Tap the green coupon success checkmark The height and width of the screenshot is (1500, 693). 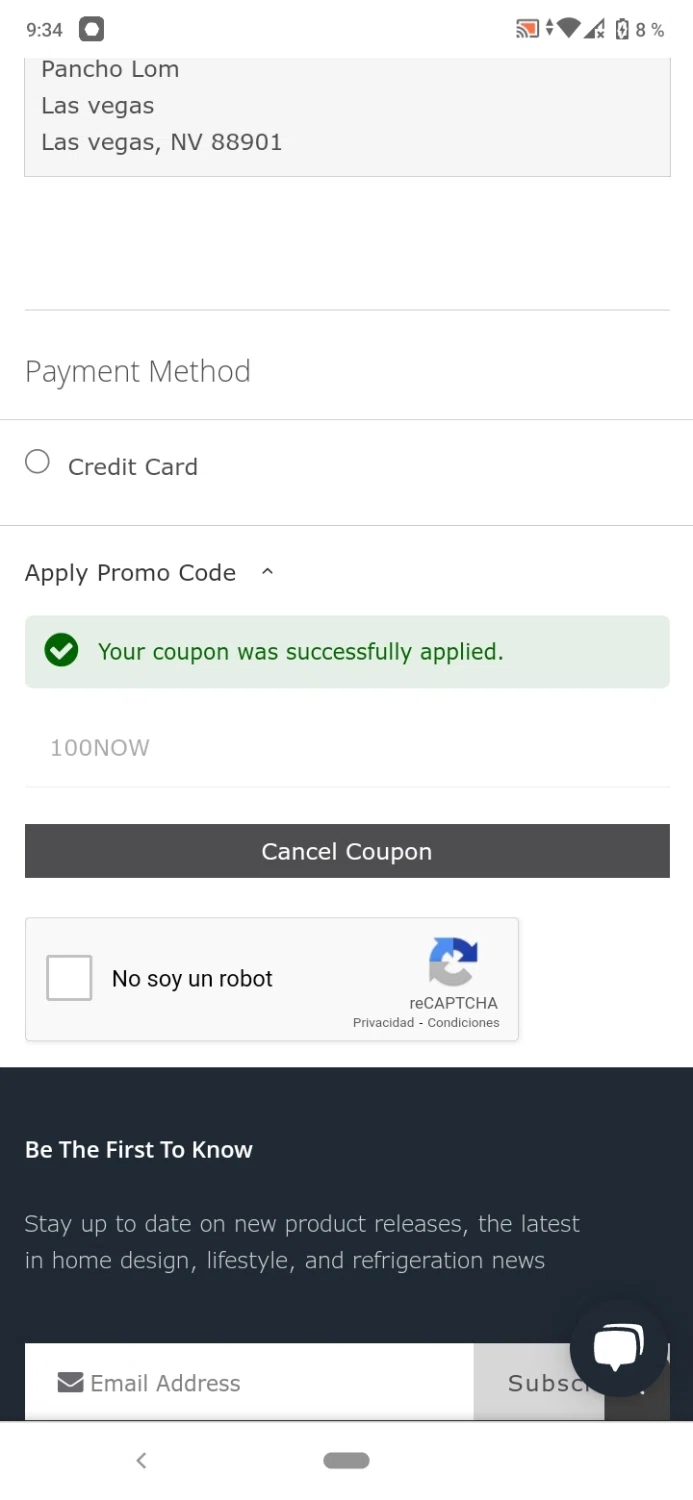tap(61, 651)
